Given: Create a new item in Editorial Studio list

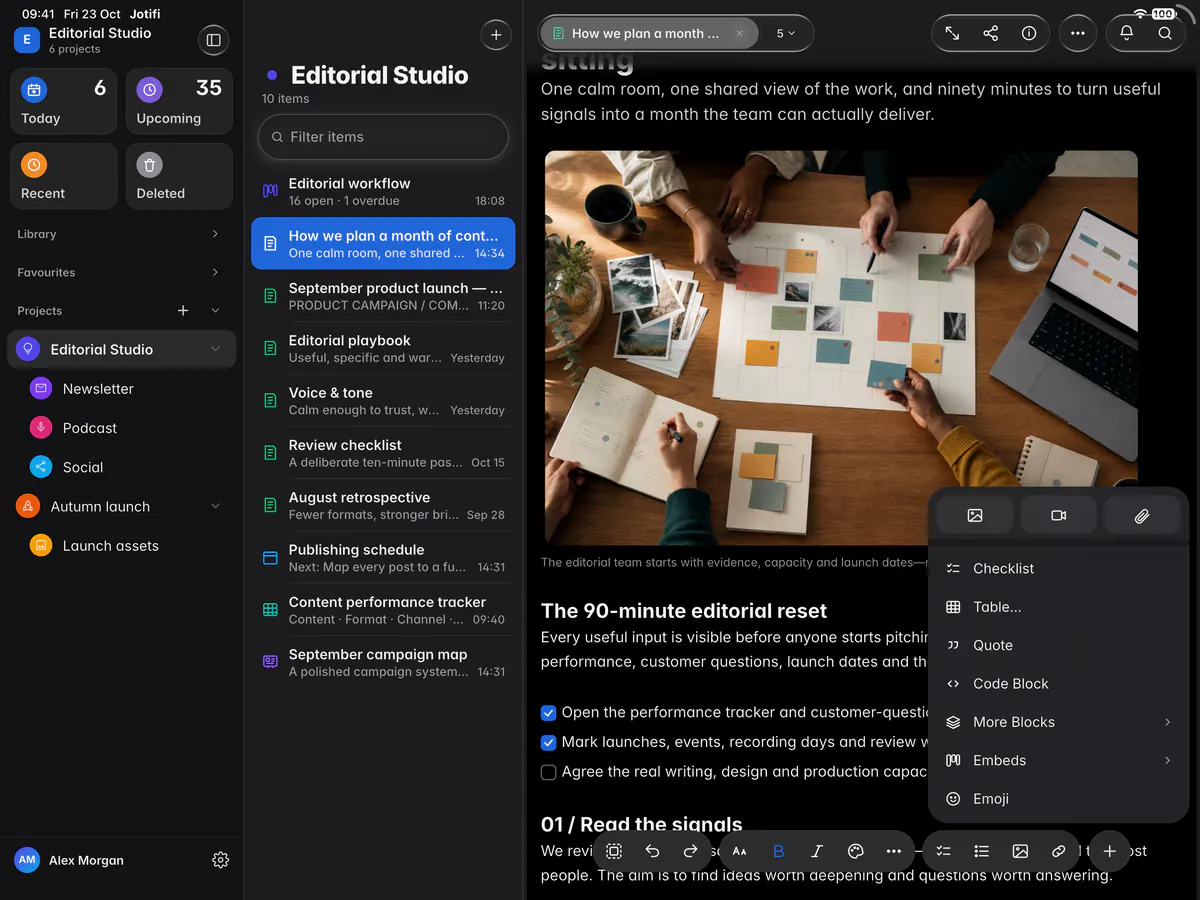Looking at the screenshot, I should point(496,35).
